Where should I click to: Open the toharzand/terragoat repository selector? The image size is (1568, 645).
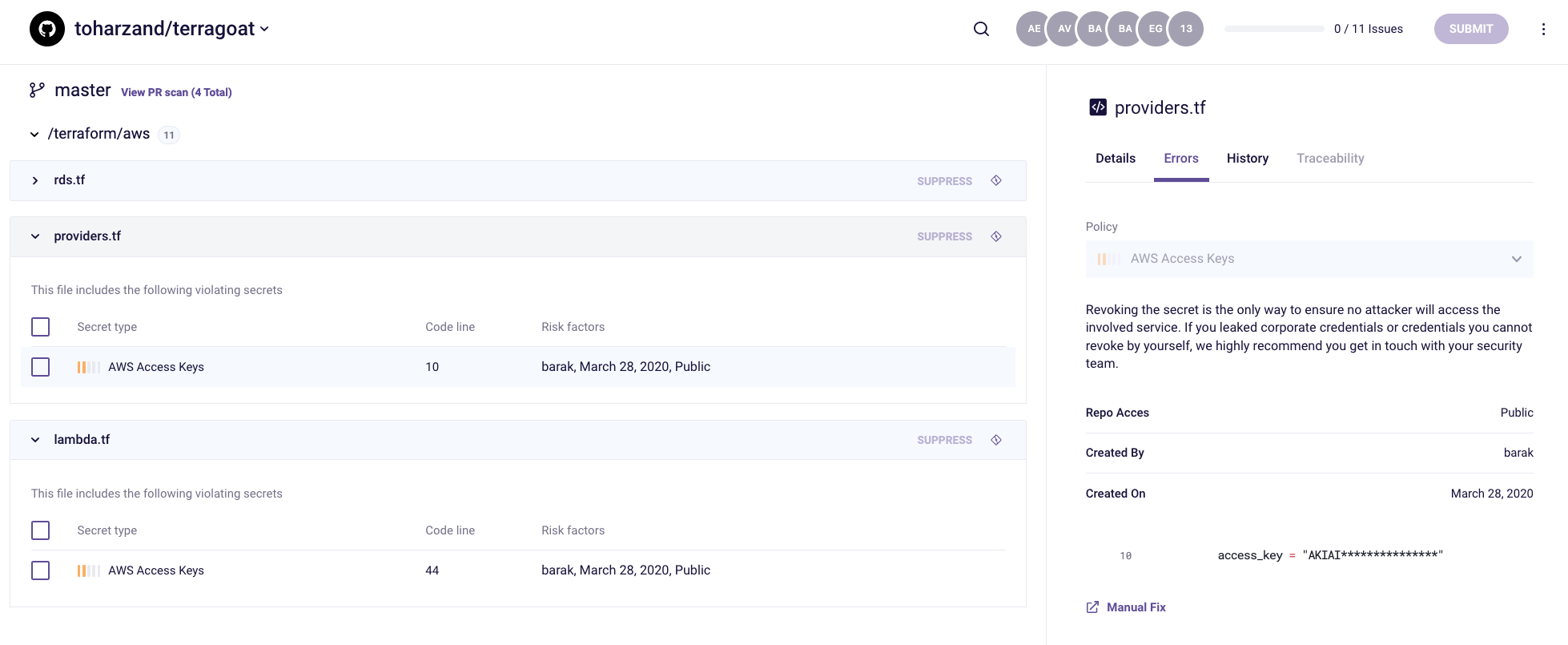(x=172, y=29)
